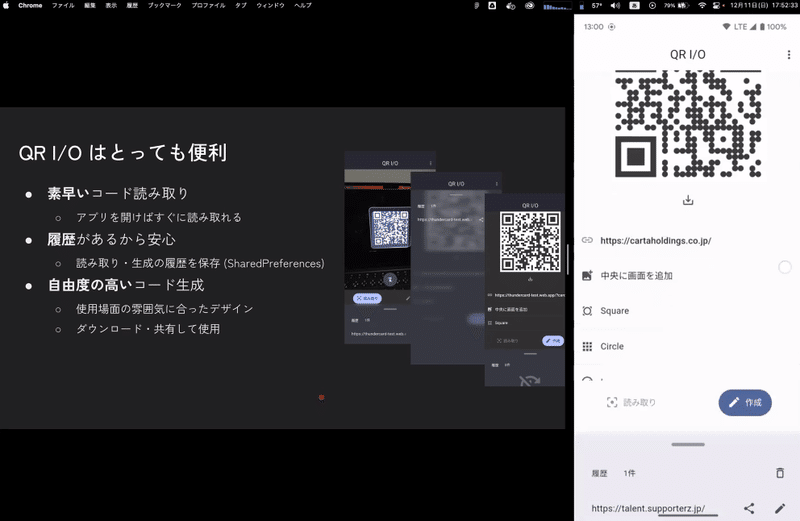This screenshot has height=521, width=800.
Task: Open the ファイル menu
Action: [x=63, y=5]
